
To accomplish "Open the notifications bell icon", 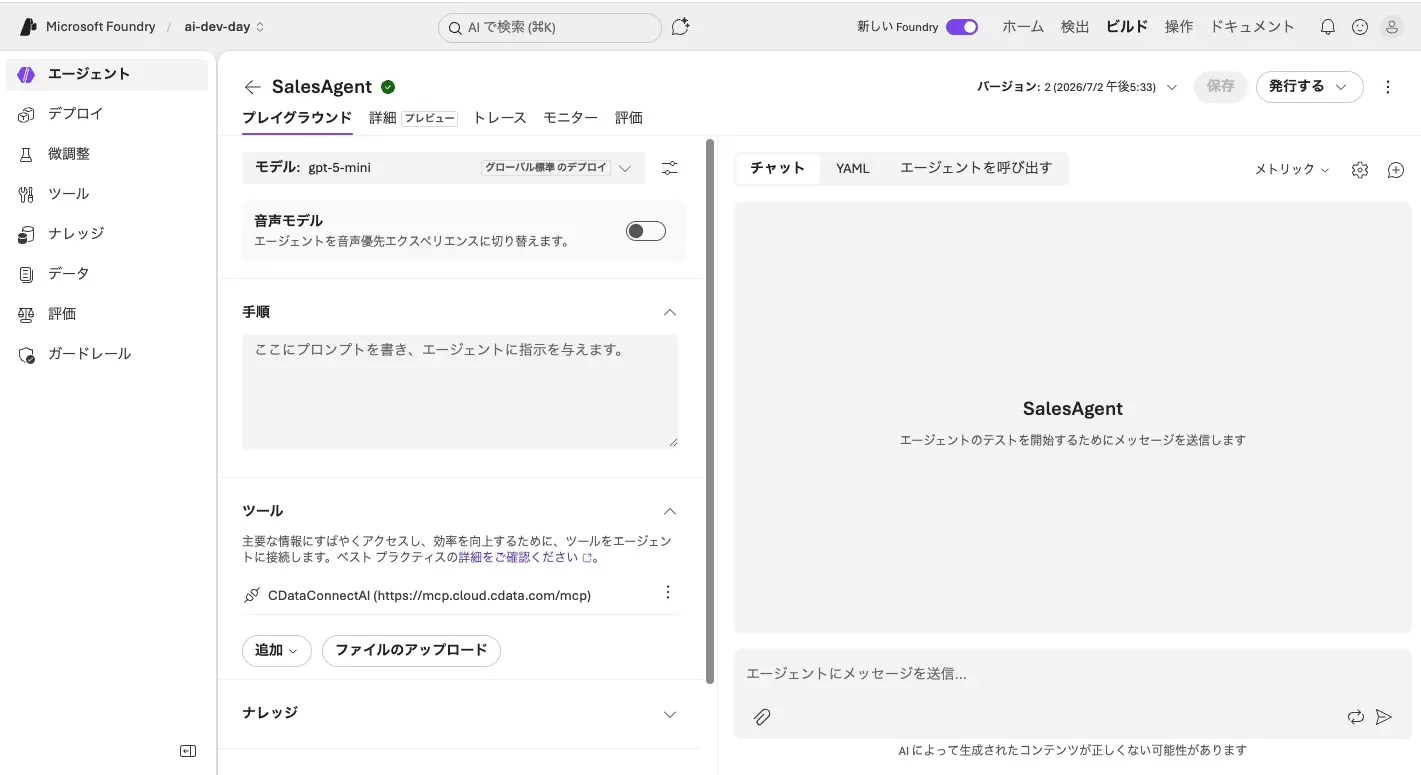I will click(x=1328, y=27).
